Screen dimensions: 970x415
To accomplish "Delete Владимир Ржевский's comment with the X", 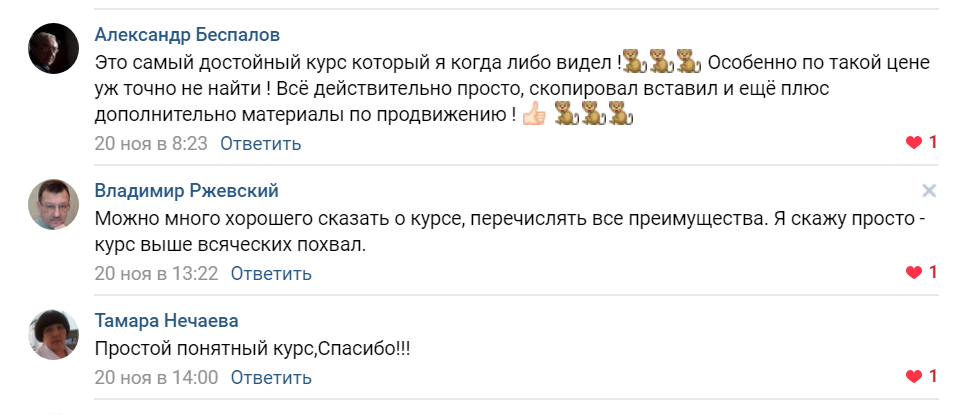I will [929, 191].
